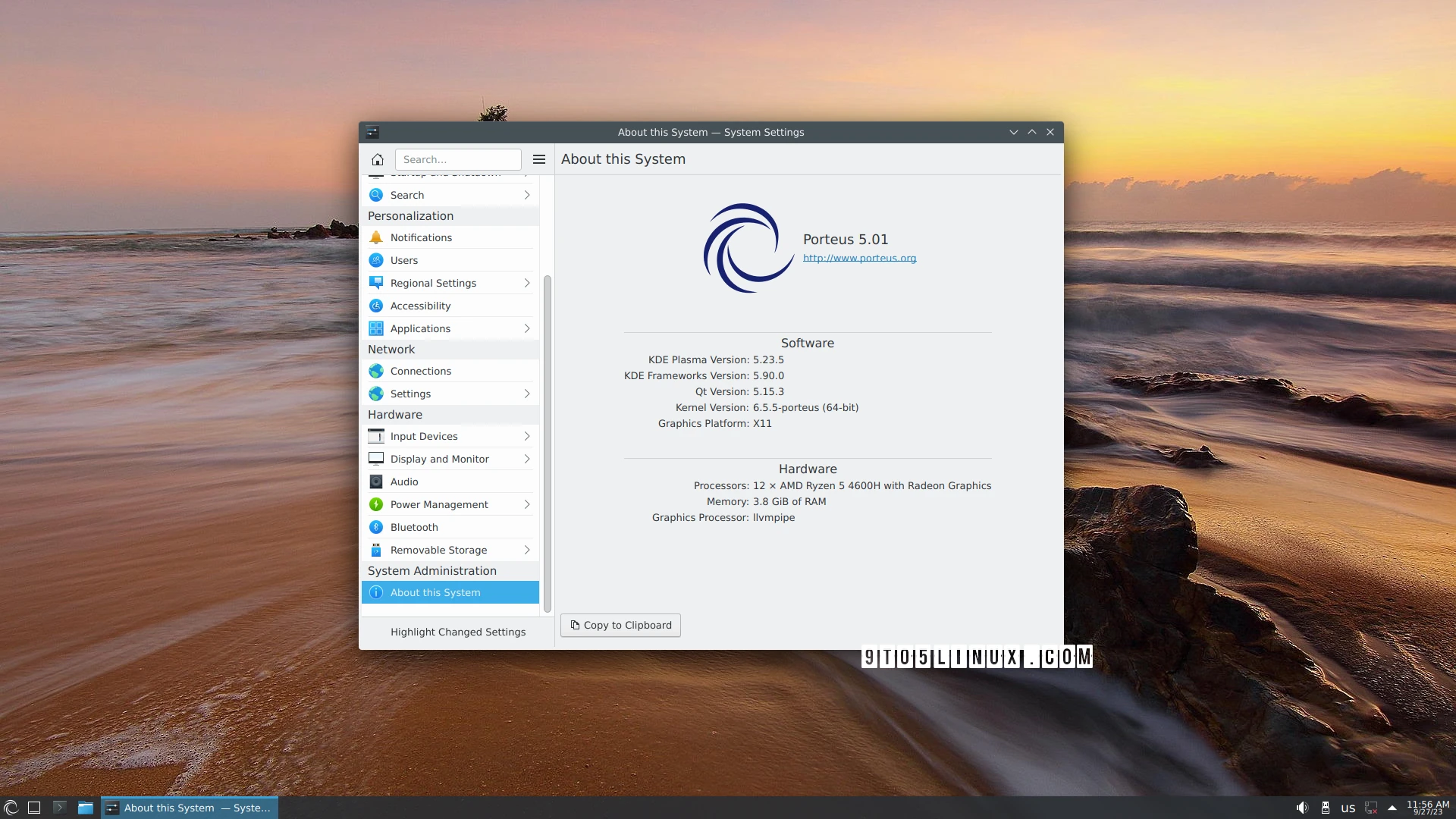Click inside the Search field

coord(458,159)
